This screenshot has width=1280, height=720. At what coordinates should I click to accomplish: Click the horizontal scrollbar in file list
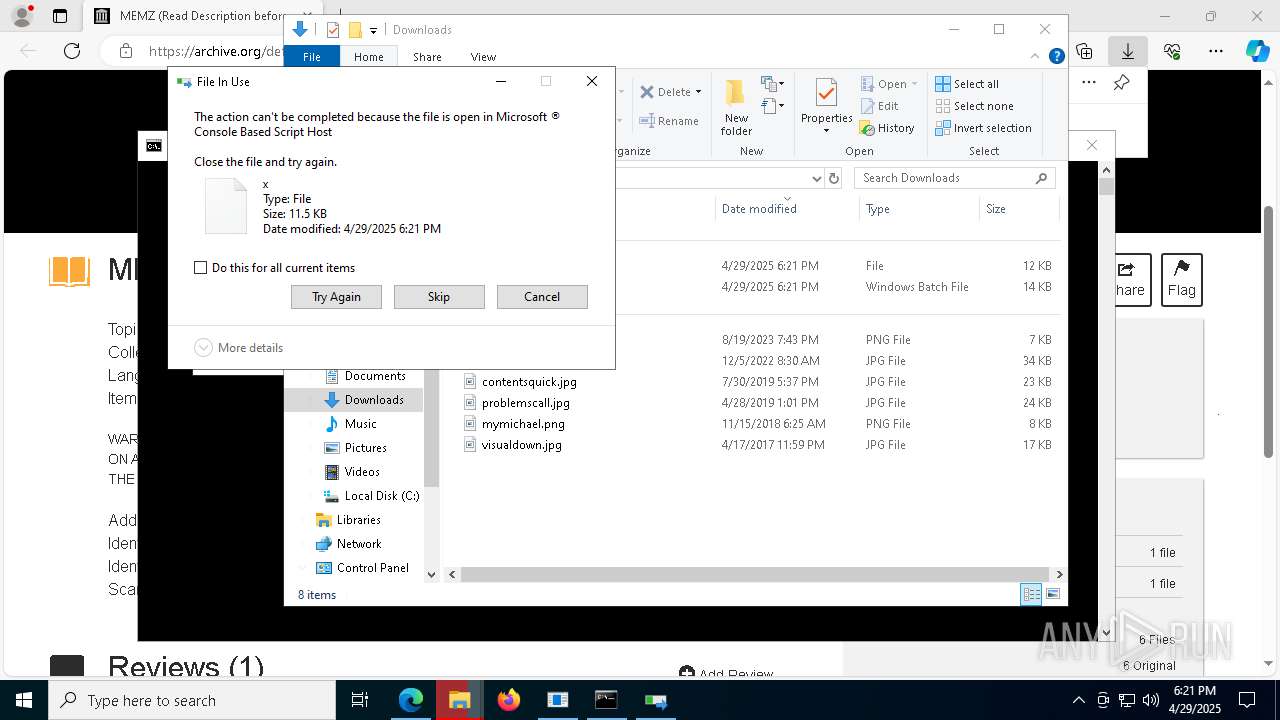point(755,574)
